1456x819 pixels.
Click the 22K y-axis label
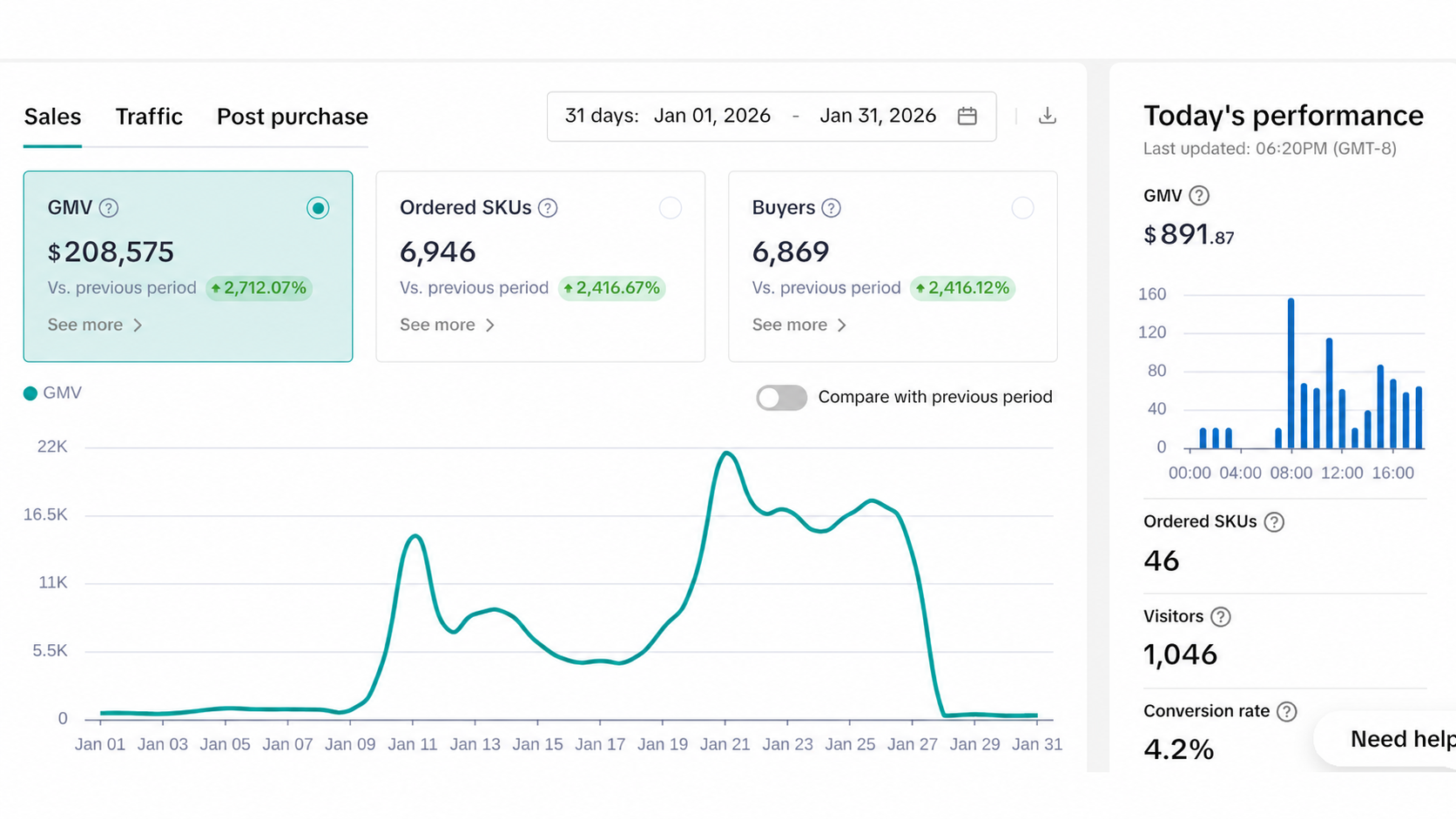coord(52,447)
